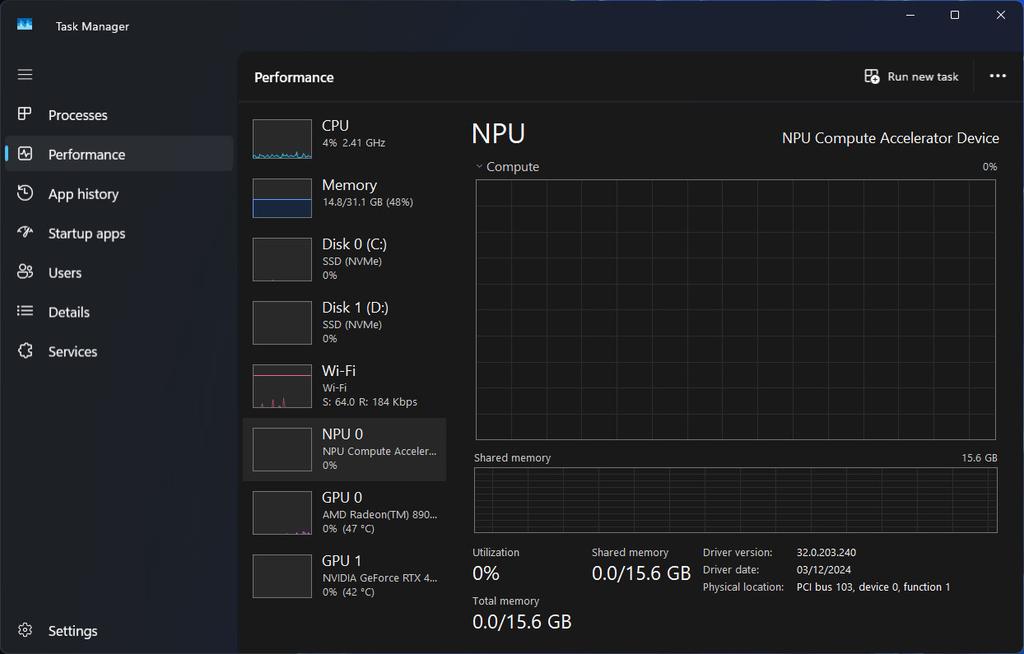This screenshot has height=654, width=1024.
Task: Select GPU 1 NVIDIA GeForce entry
Action: click(344, 576)
